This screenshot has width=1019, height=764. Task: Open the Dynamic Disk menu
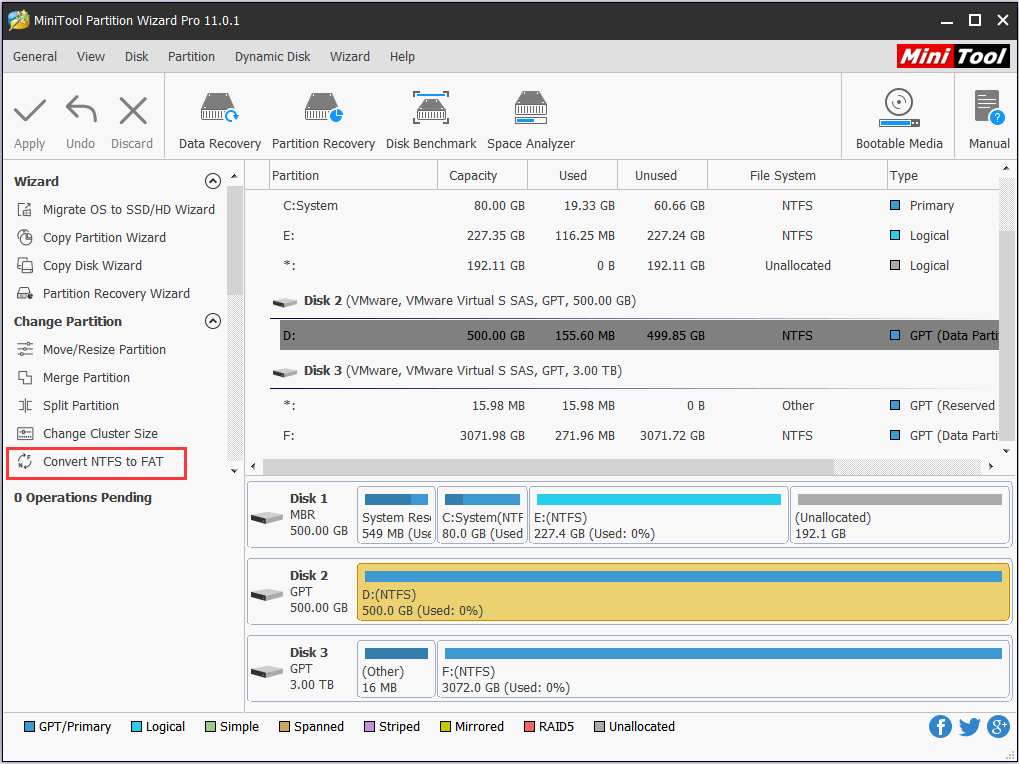coord(272,57)
